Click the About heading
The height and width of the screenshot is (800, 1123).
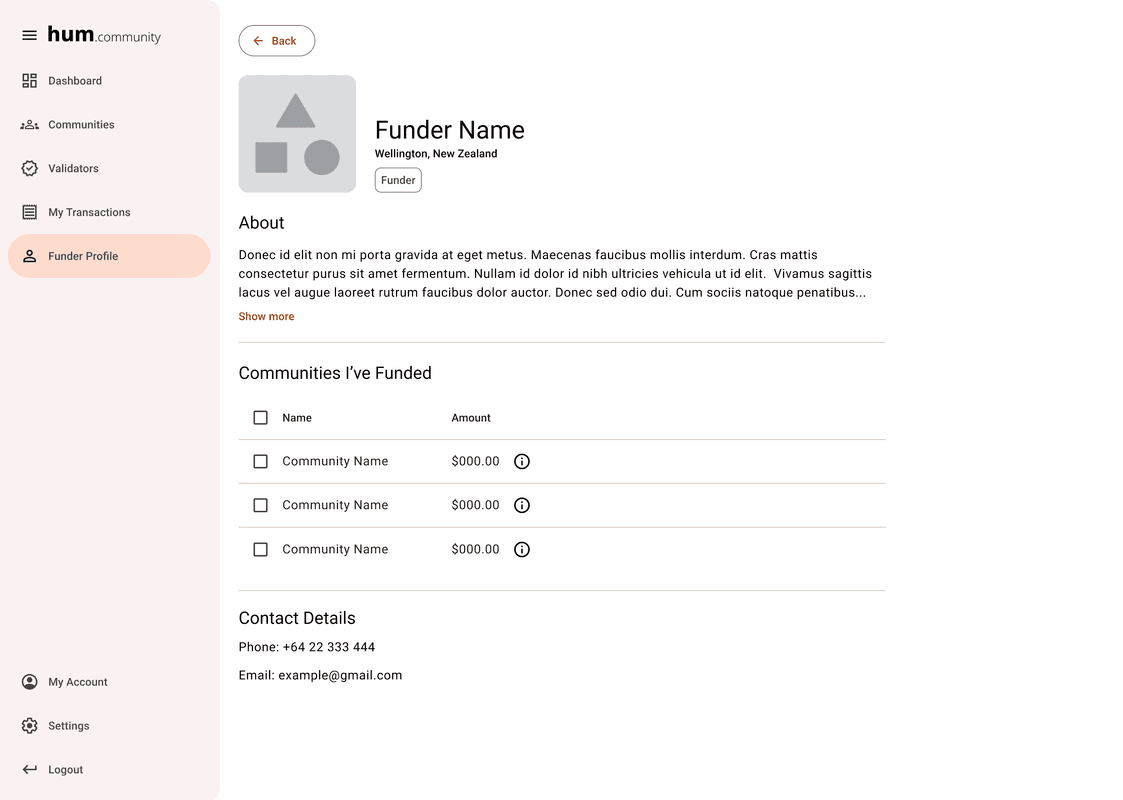tap(261, 223)
